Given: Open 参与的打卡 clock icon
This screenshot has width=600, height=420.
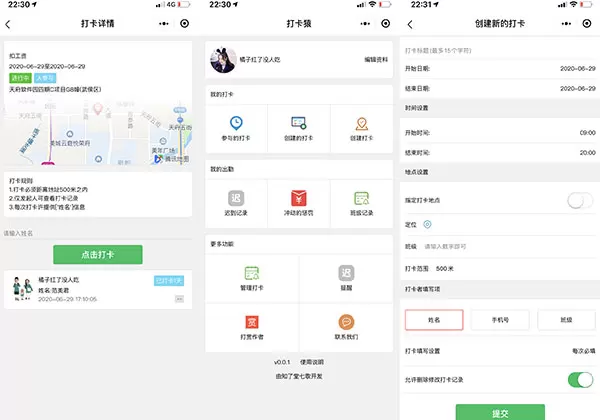Looking at the screenshot, I should tap(236, 123).
